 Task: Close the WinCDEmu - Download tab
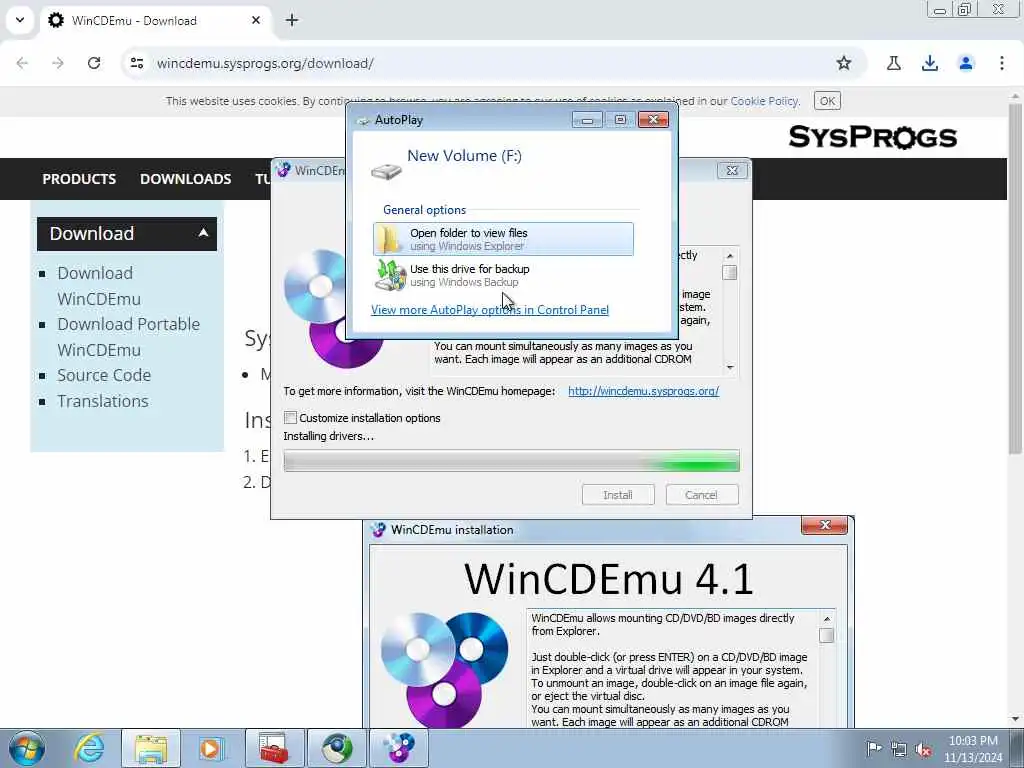256,20
